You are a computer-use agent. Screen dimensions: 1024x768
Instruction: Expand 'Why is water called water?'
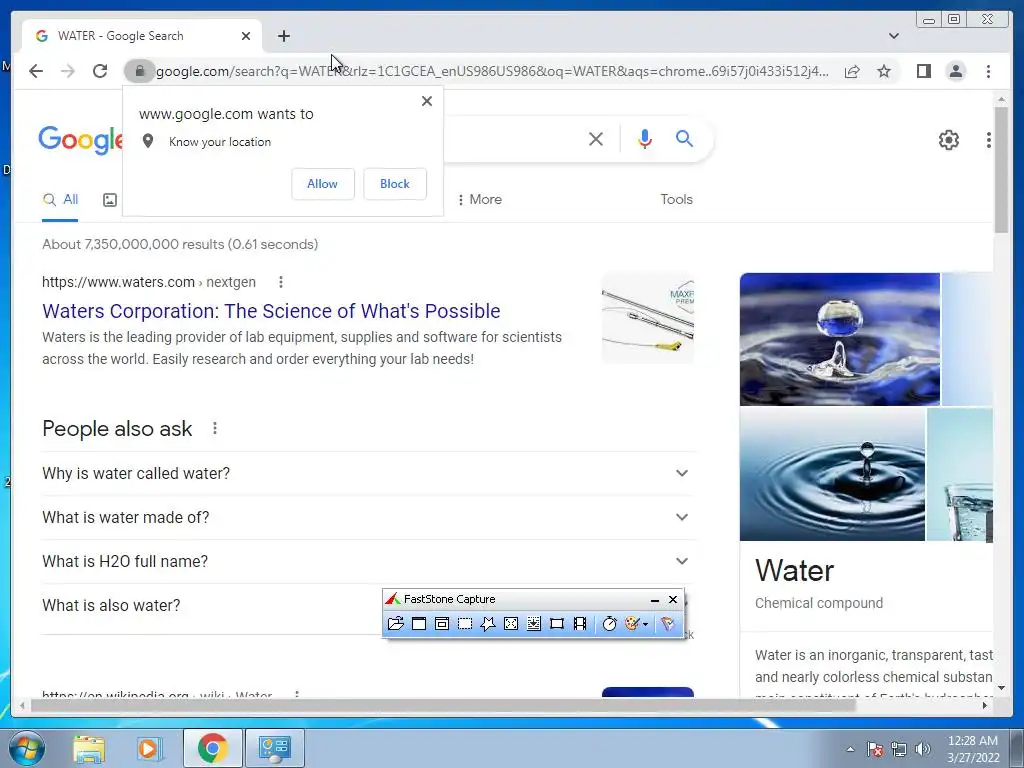368,473
